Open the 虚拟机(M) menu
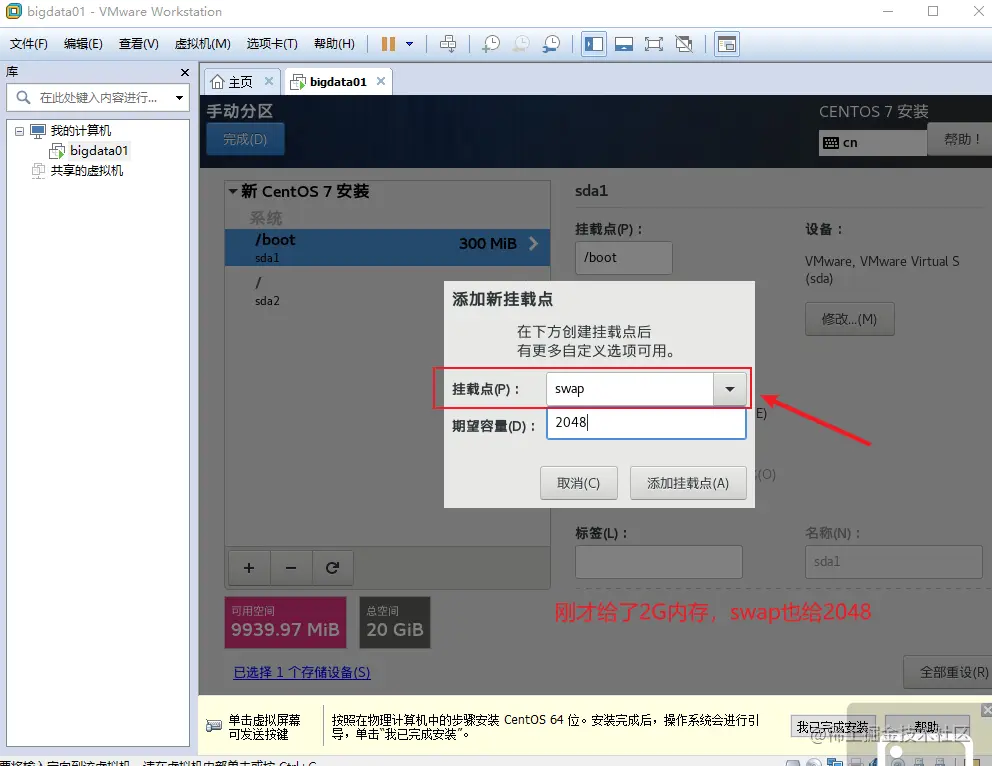Viewport: 992px width, 766px height. (x=202, y=44)
